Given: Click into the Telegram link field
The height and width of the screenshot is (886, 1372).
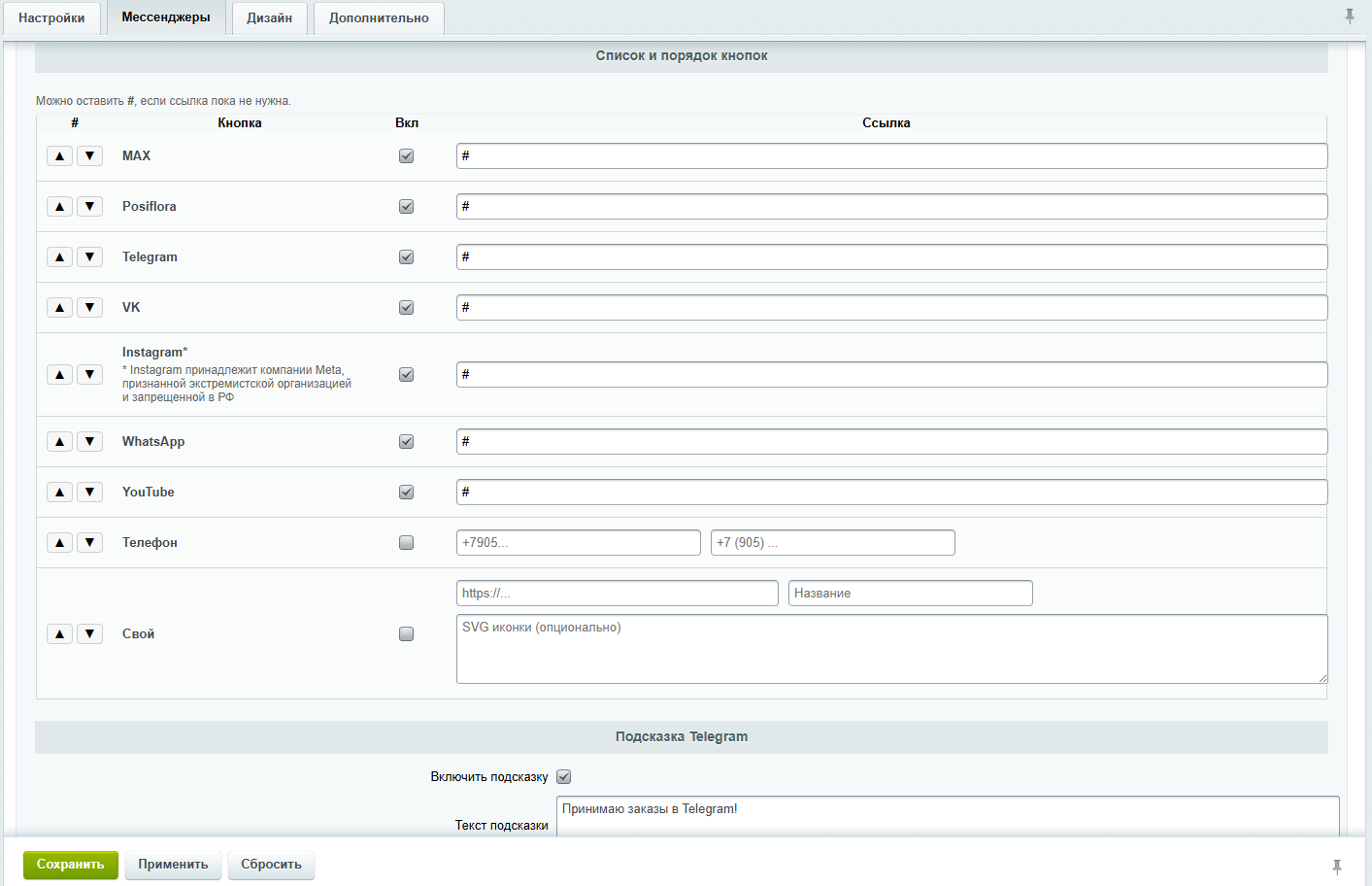Looking at the screenshot, I should [892, 256].
